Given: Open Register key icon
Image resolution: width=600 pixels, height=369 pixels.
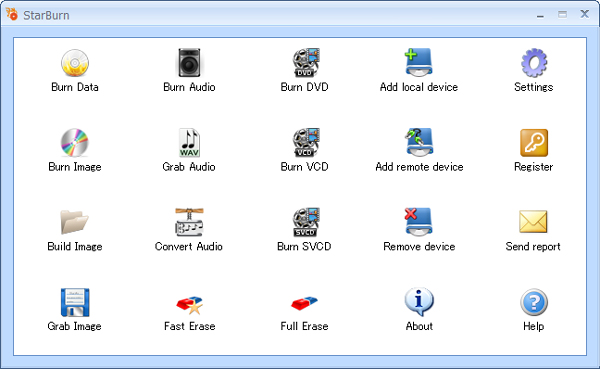Looking at the screenshot, I should coord(534,143).
